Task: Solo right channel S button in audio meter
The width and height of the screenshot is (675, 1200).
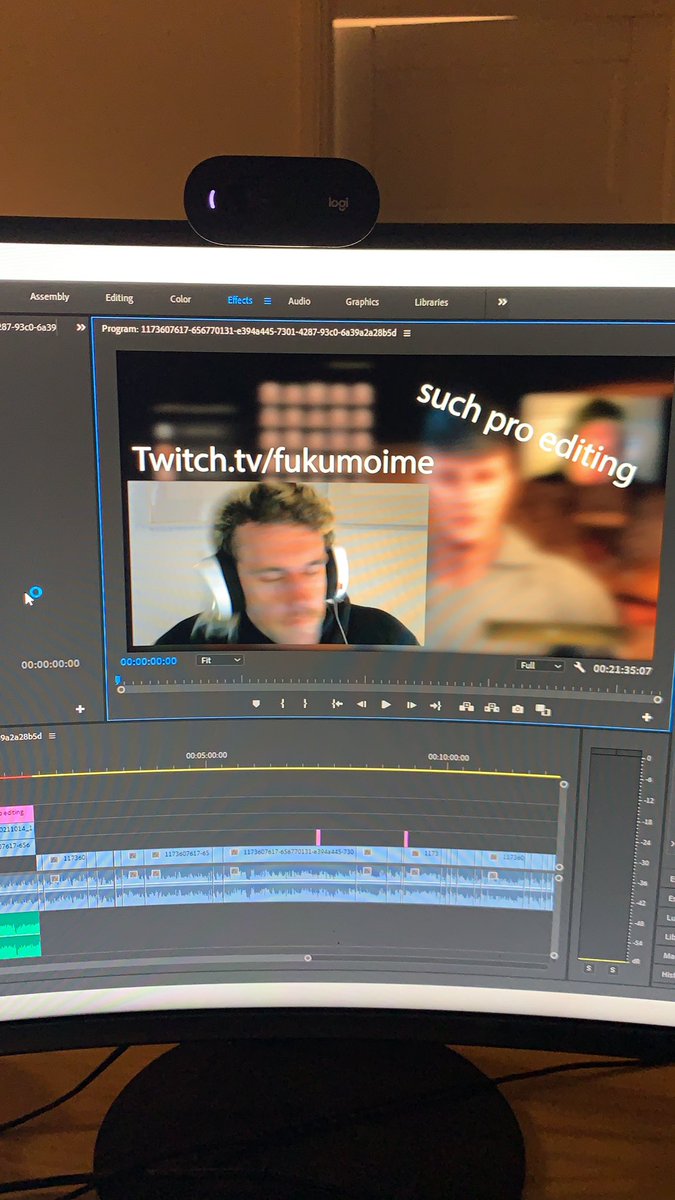Action: click(x=612, y=969)
